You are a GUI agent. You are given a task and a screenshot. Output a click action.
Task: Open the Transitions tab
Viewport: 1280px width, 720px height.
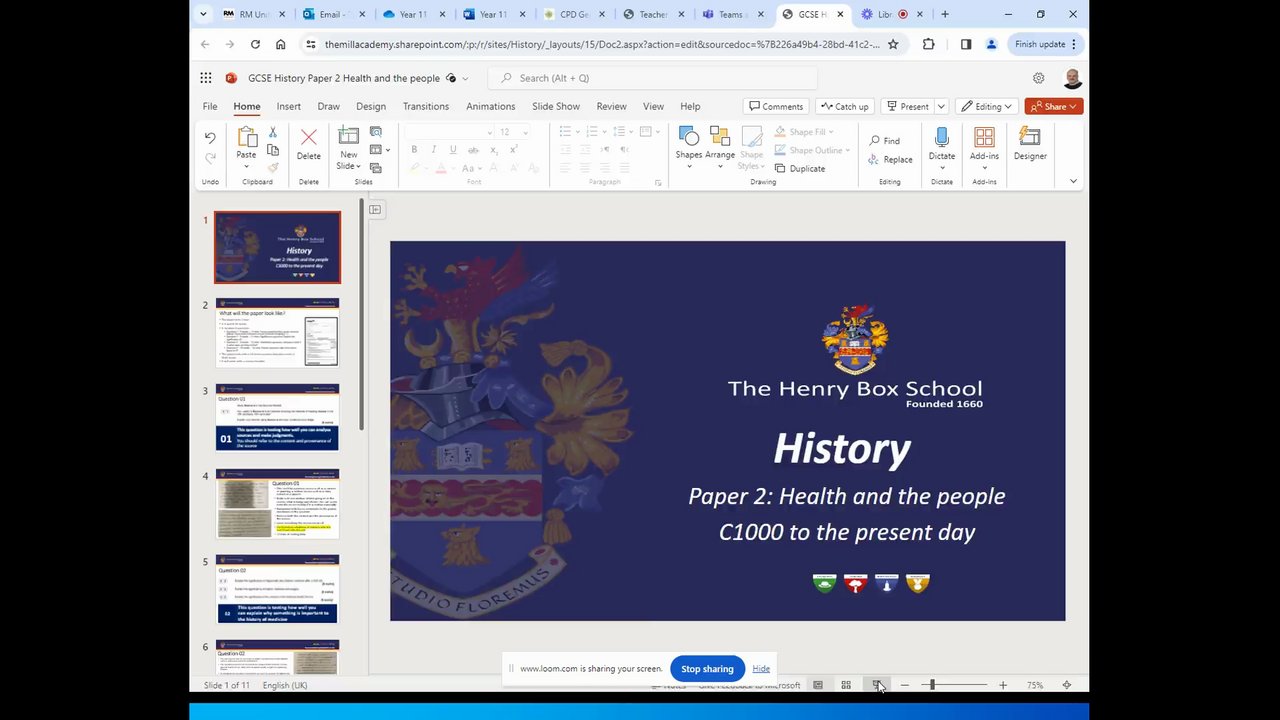426,106
